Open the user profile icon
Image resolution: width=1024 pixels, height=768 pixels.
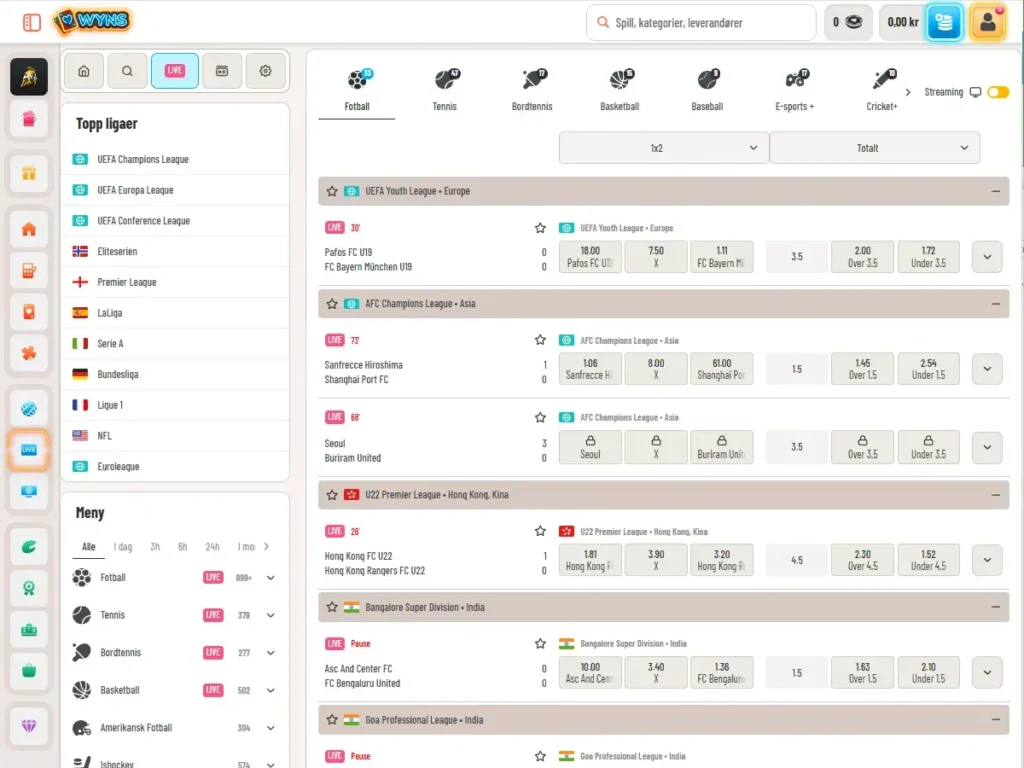(x=987, y=22)
